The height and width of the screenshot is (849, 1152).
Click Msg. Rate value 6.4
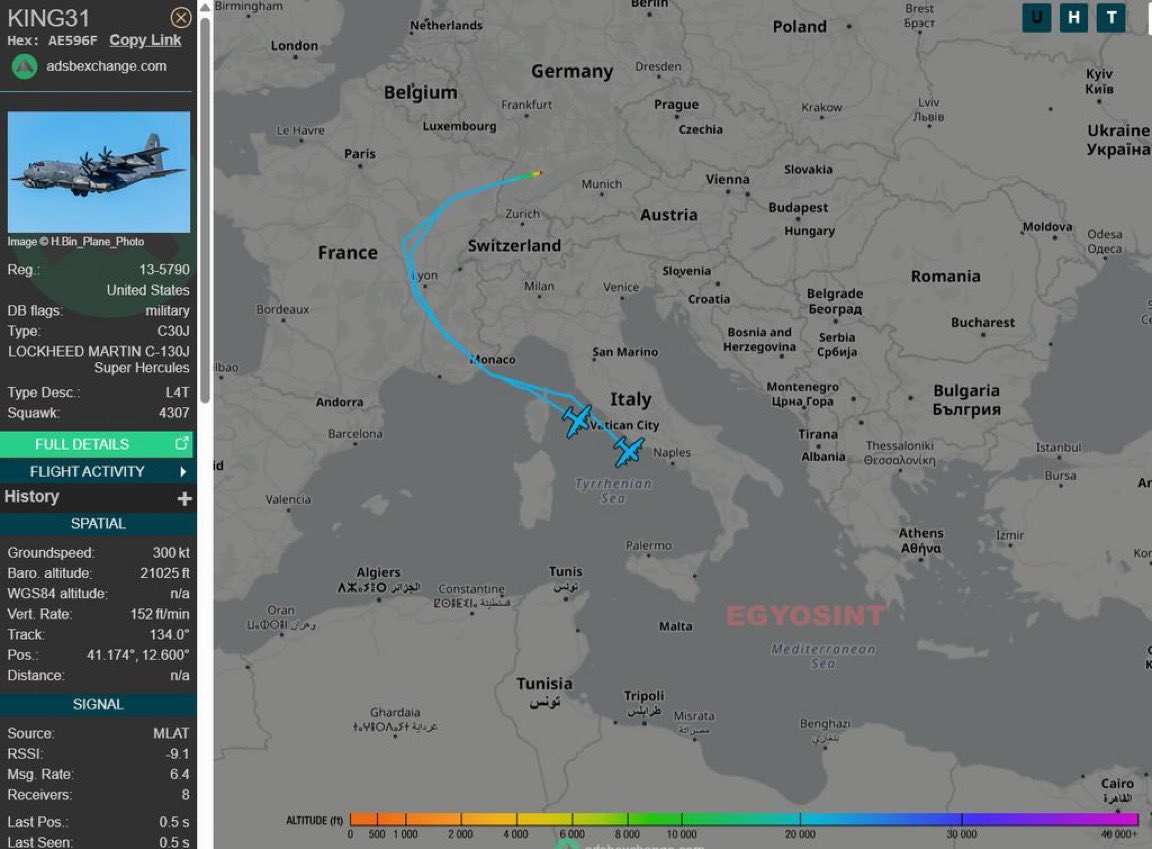[x=179, y=774]
